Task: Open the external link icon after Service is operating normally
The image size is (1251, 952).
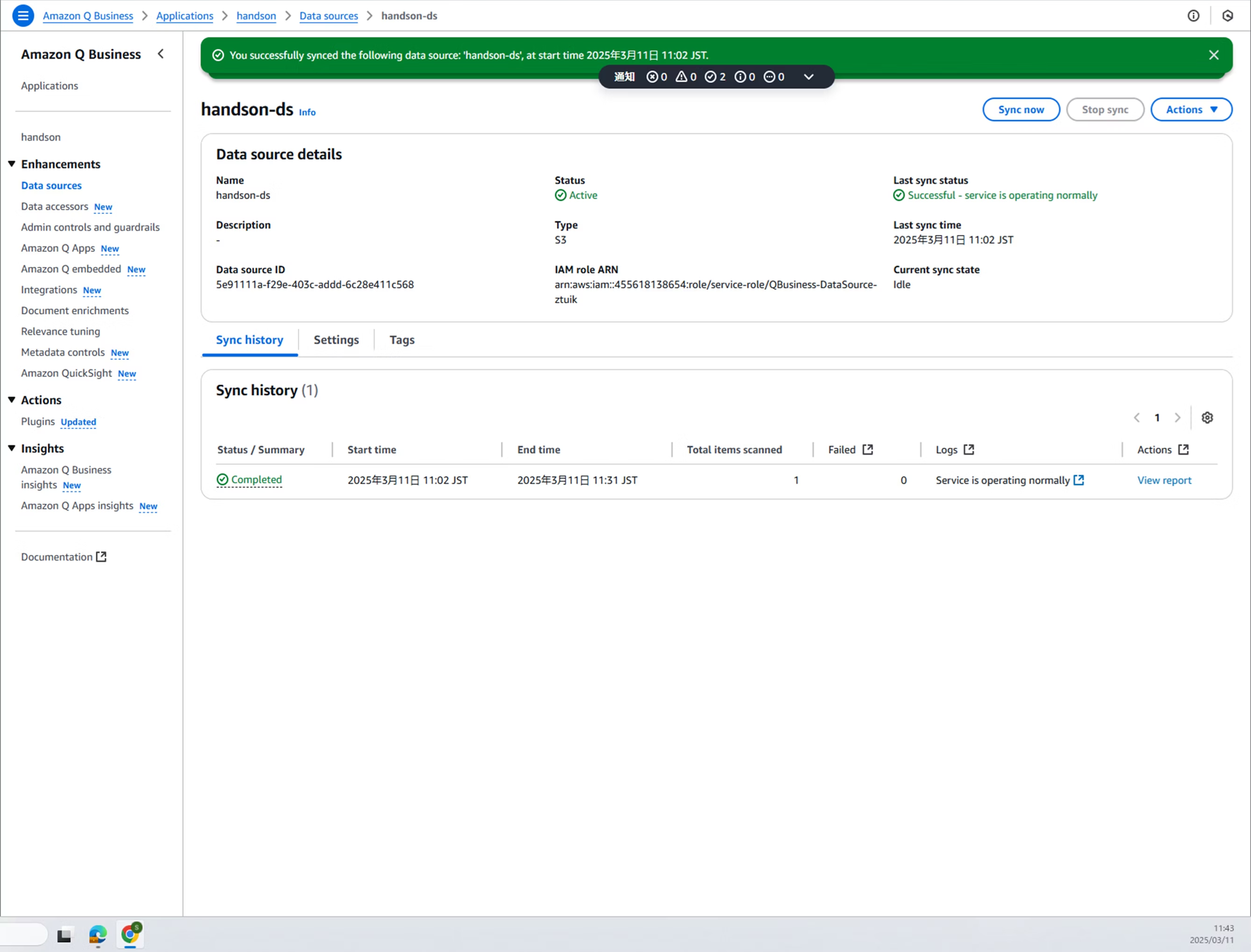Action: click(x=1079, y=480)
